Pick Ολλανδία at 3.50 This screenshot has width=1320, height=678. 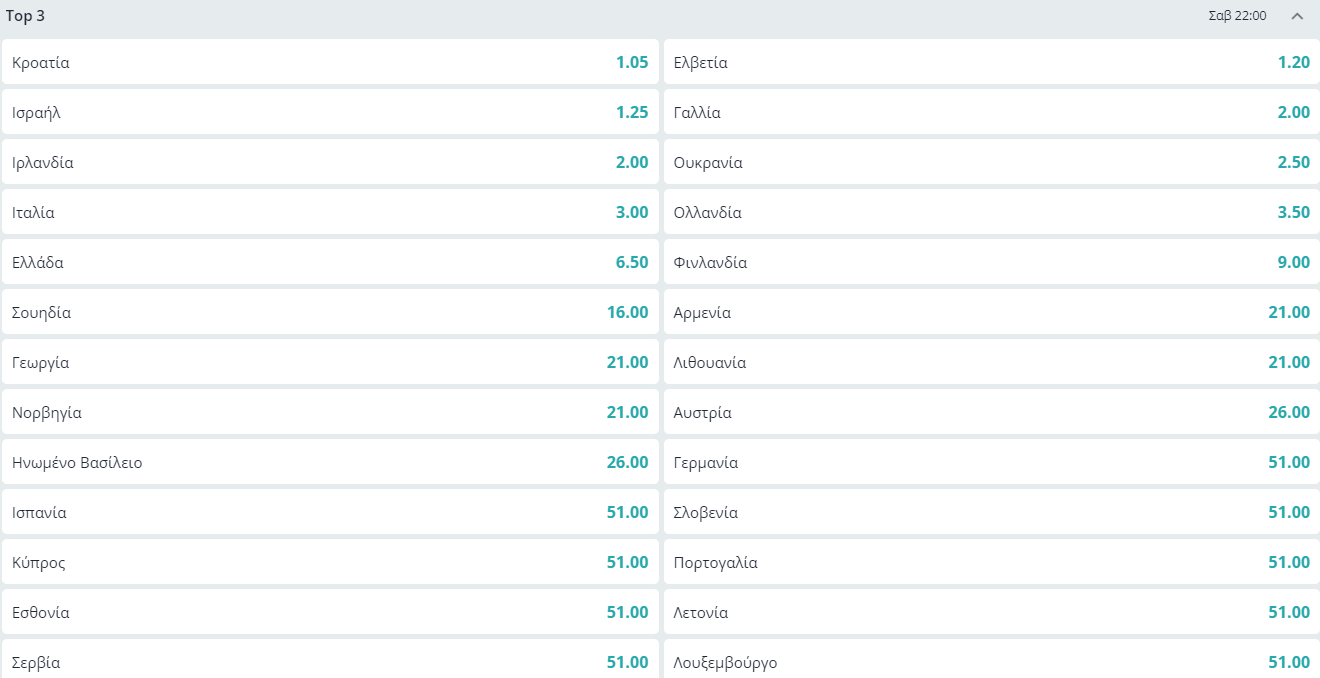pyautogui.click(x=991, y=212)
